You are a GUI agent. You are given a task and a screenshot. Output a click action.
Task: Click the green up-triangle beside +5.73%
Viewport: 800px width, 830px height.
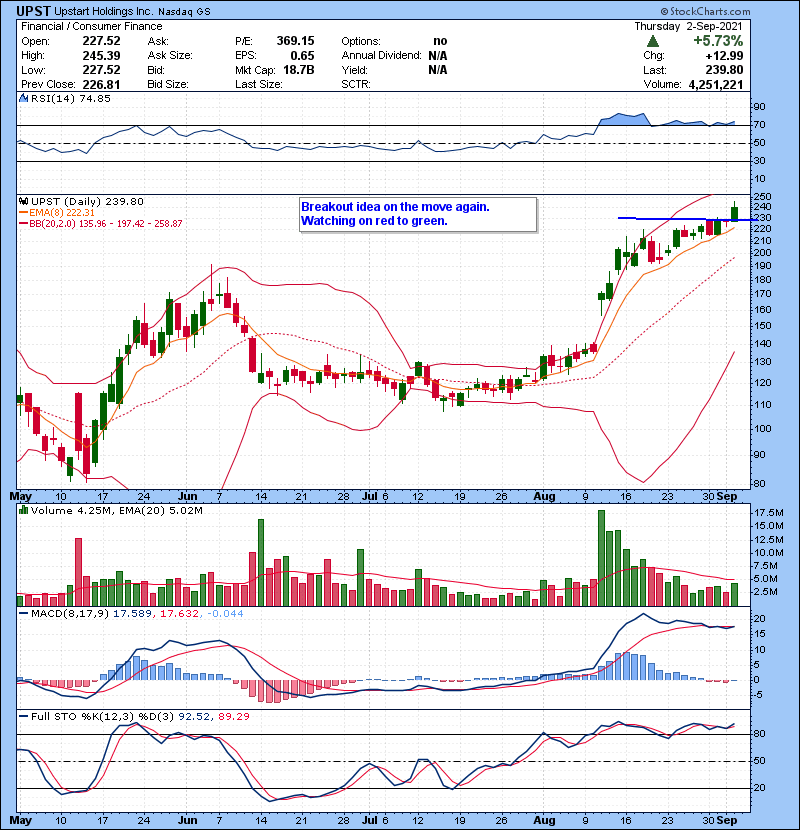(x=653, y=41)
